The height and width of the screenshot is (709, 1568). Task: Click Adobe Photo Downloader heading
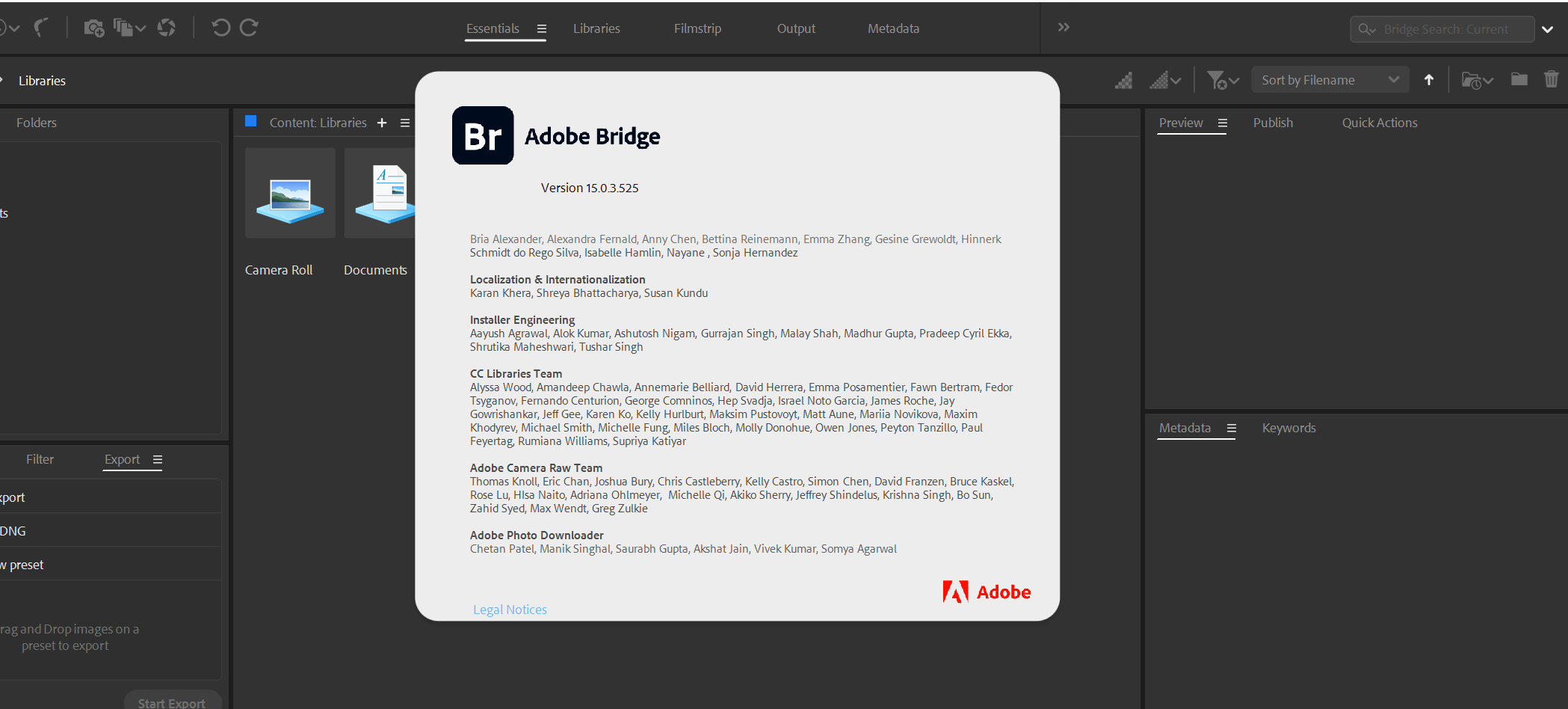[537, 535]
